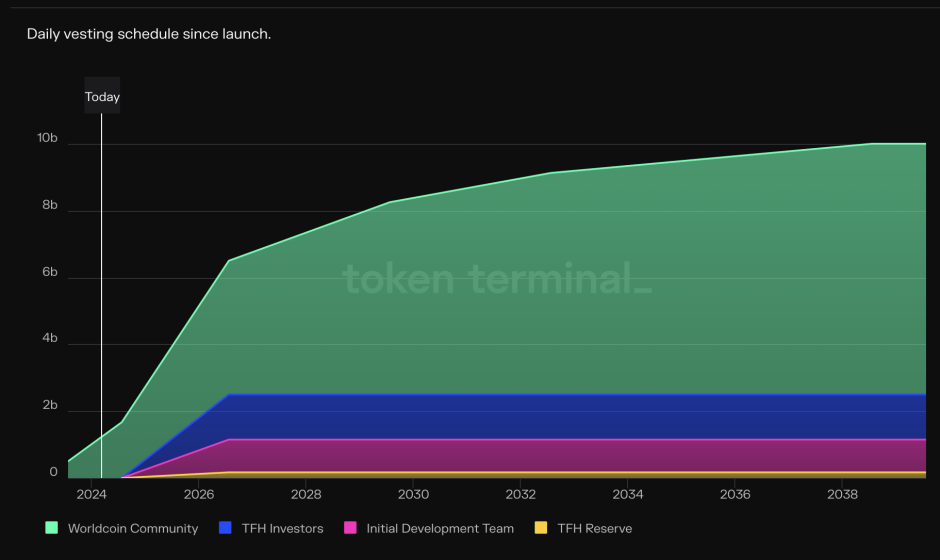940x560 pixels.
Task: Hide the TFH Reserve series label
Action: (594, 528)
